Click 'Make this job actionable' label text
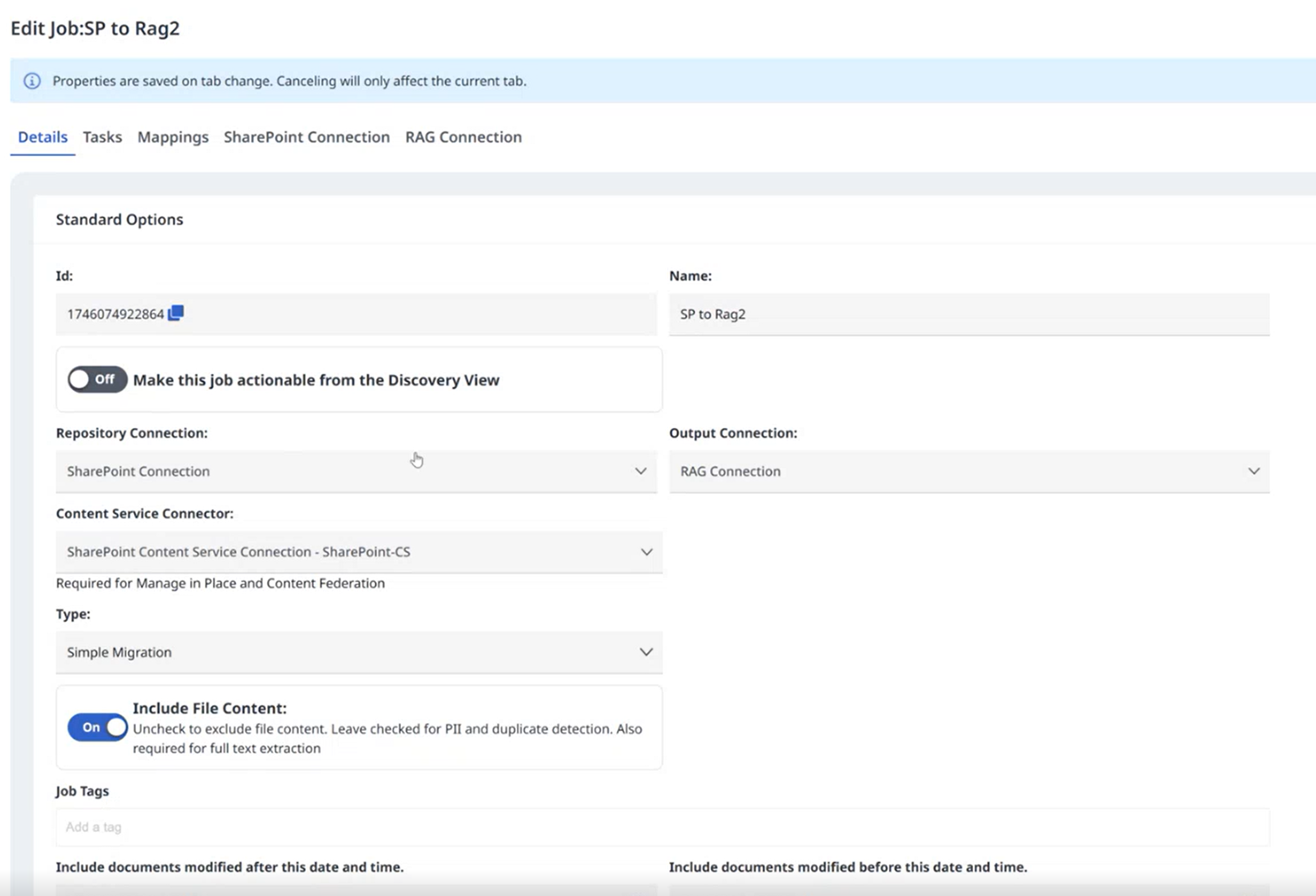The height and width of the screenshot is (896, 1316). point(316,380)
